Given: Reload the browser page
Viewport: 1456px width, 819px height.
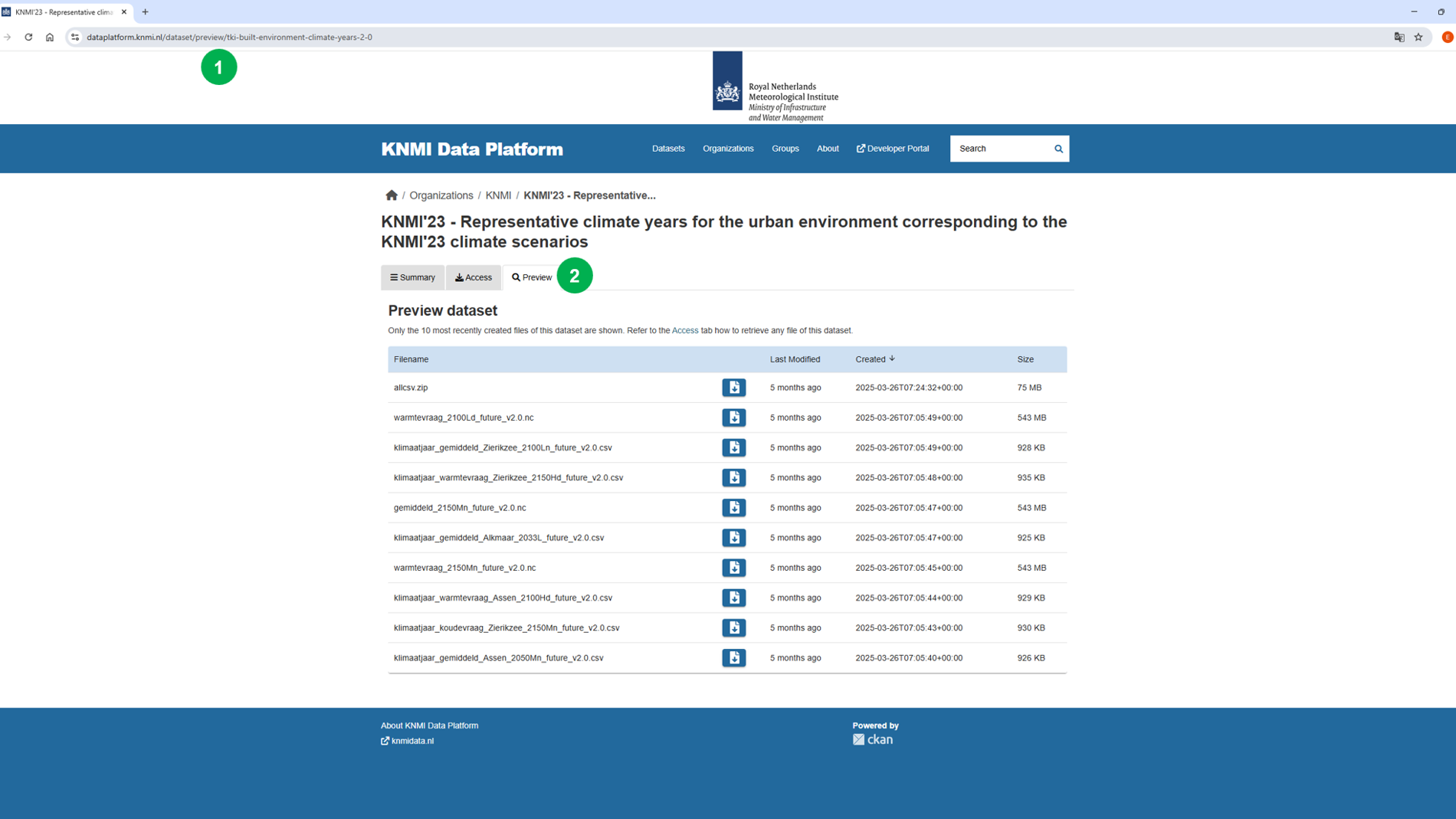Looking at the screenshot, I should pos(28,37).
